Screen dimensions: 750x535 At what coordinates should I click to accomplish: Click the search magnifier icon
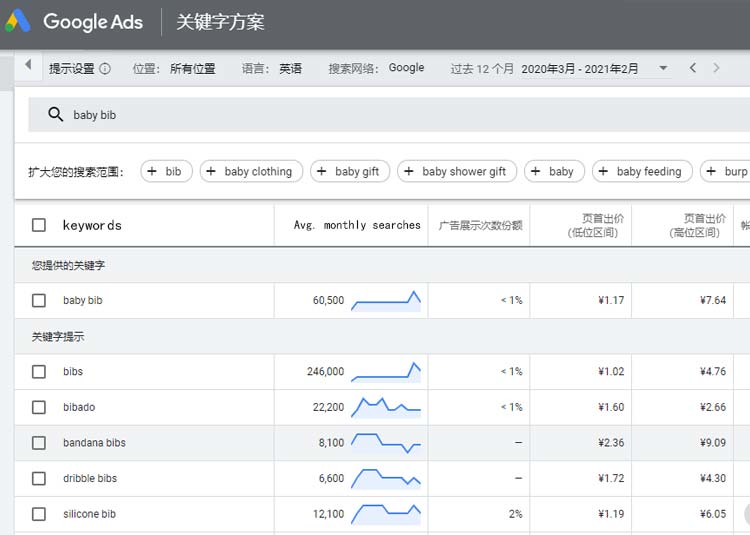point(55,115)
